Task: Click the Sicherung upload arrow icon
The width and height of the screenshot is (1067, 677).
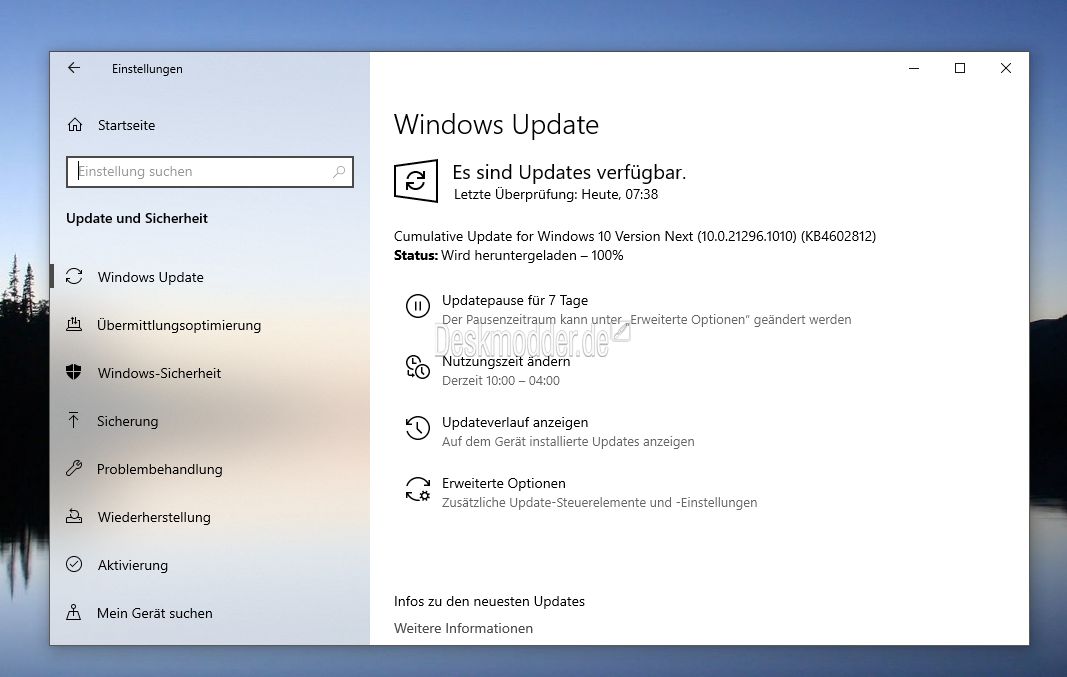Action: (74, 420)
